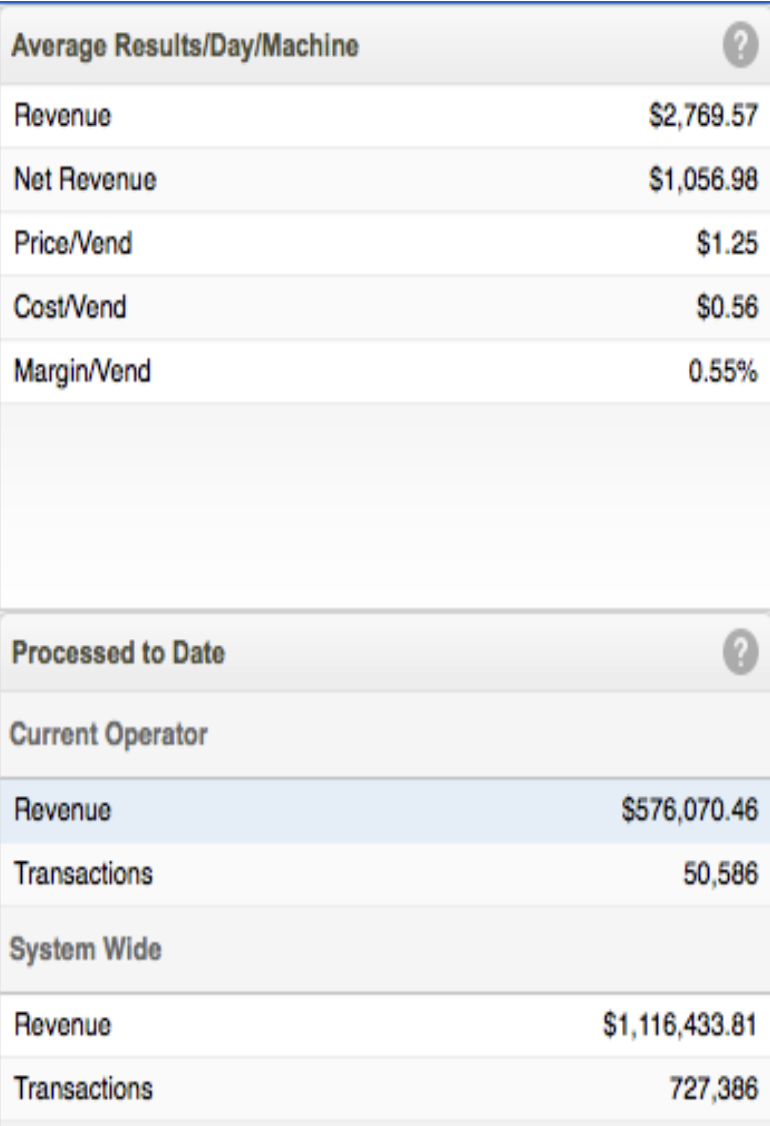The height and width of the screenshot is (1126, 770).
Task: Select the $2,769.57 revenue value
Action: [x=703, y=116]
